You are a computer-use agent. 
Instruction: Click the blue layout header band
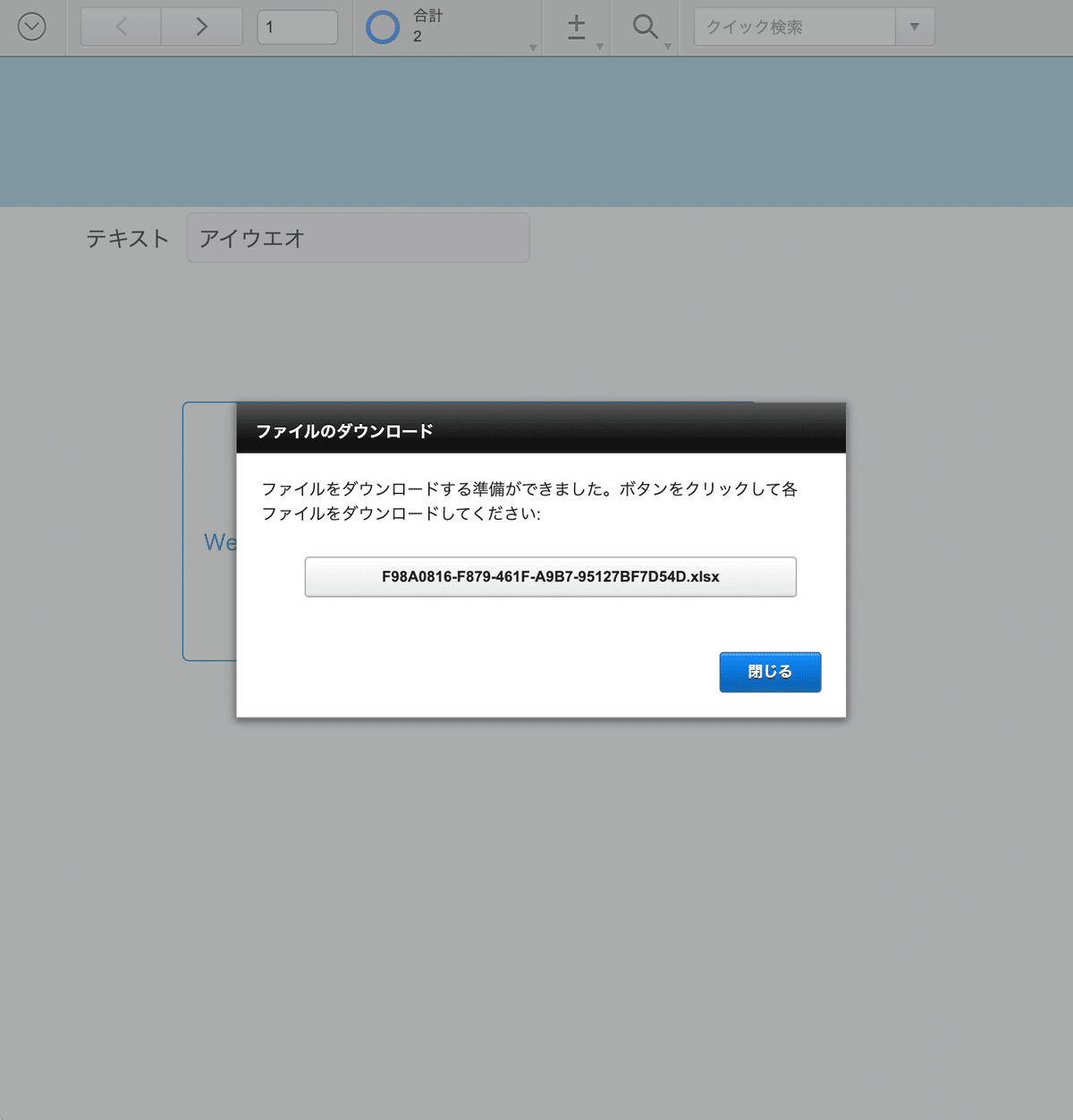(536, 131)
